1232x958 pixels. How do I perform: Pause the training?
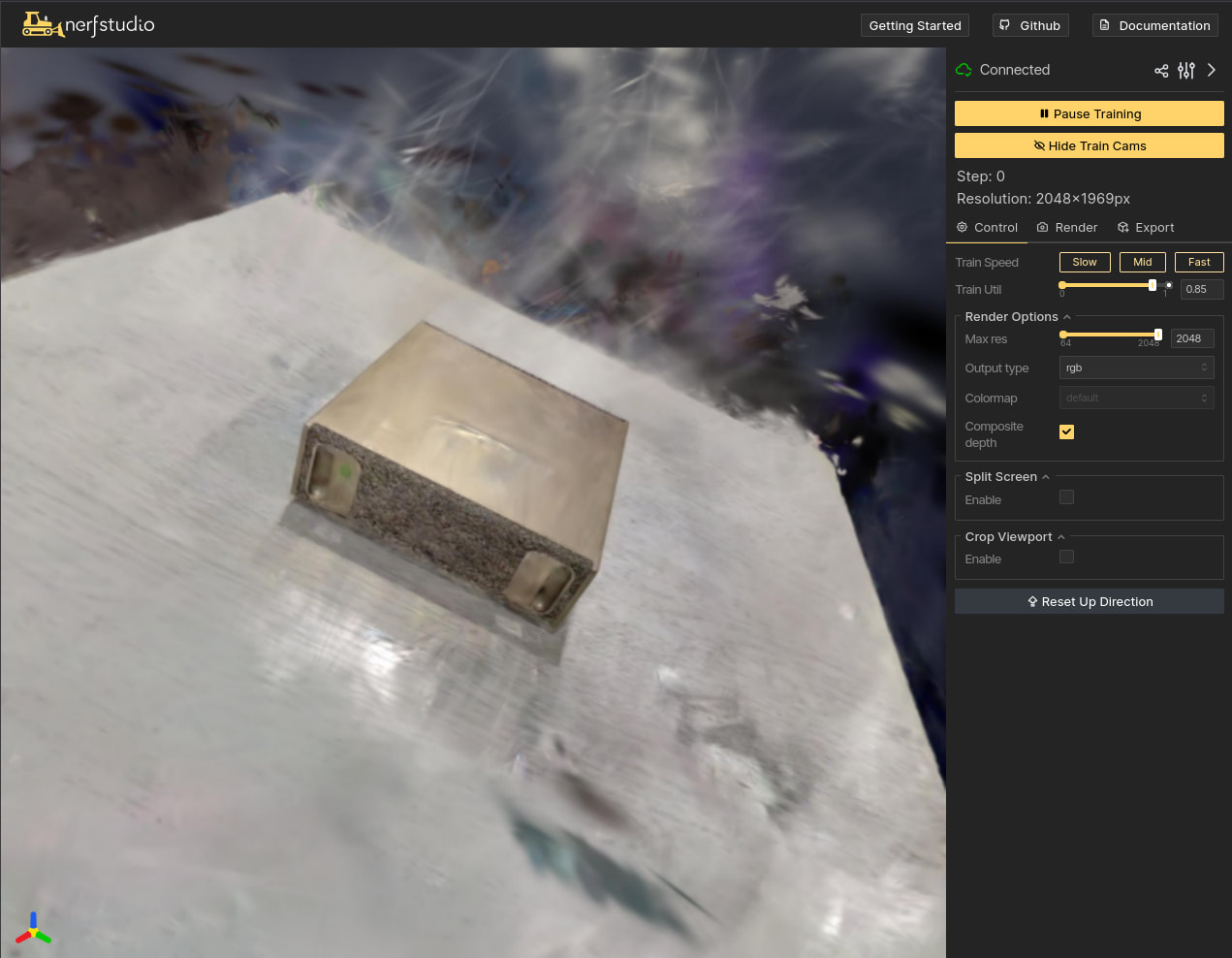pyautogui.click(x=1090, y=113)
